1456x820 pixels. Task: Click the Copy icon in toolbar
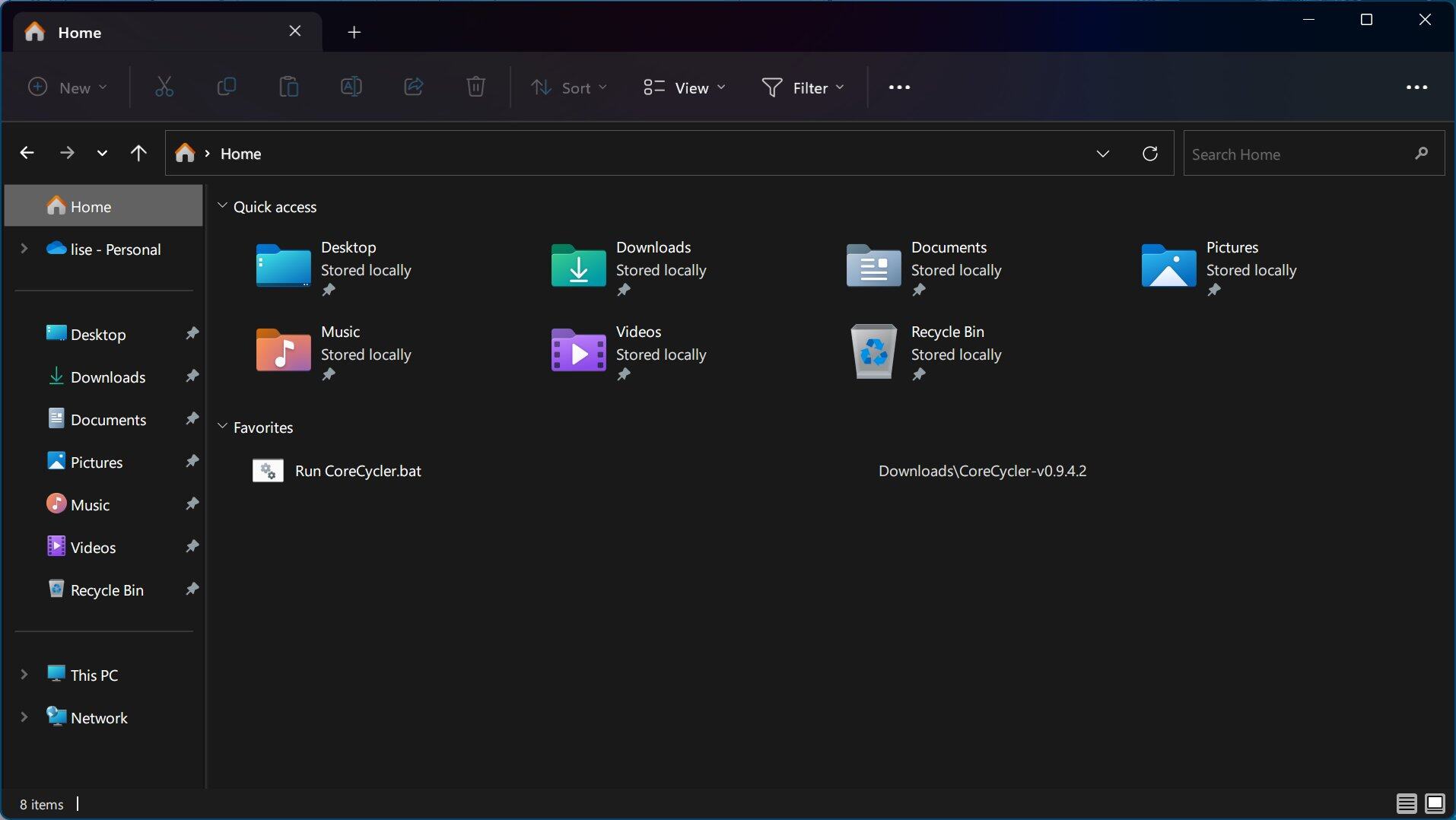click(x=227, y=87)
